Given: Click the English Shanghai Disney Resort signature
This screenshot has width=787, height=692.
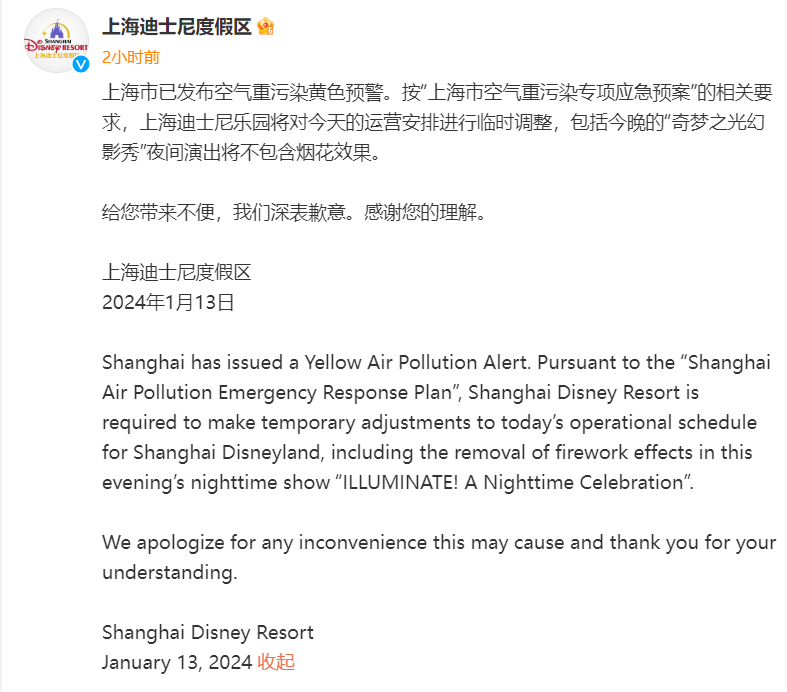Looking at the screenshot, I should pyautogui.click(x=207, y=633).
